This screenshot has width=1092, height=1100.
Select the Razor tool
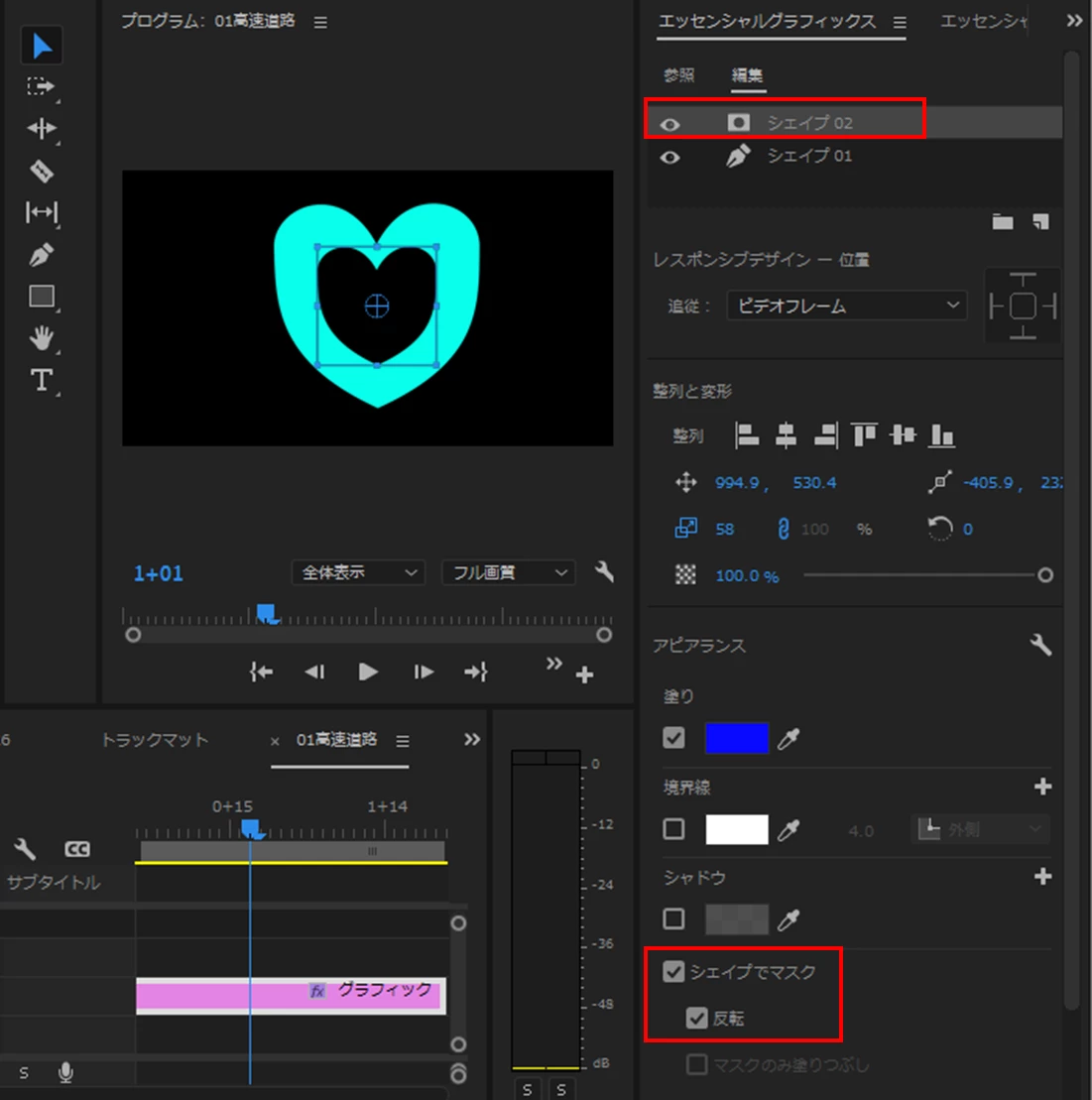tap(42, 171)
